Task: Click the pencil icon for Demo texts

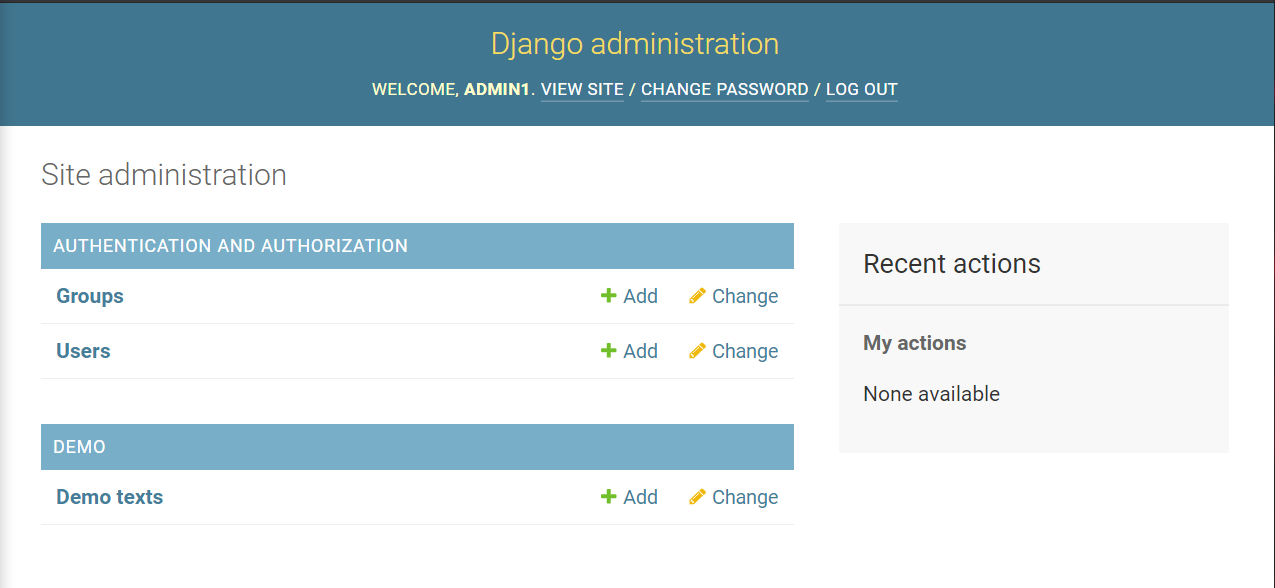Action: 698,497
